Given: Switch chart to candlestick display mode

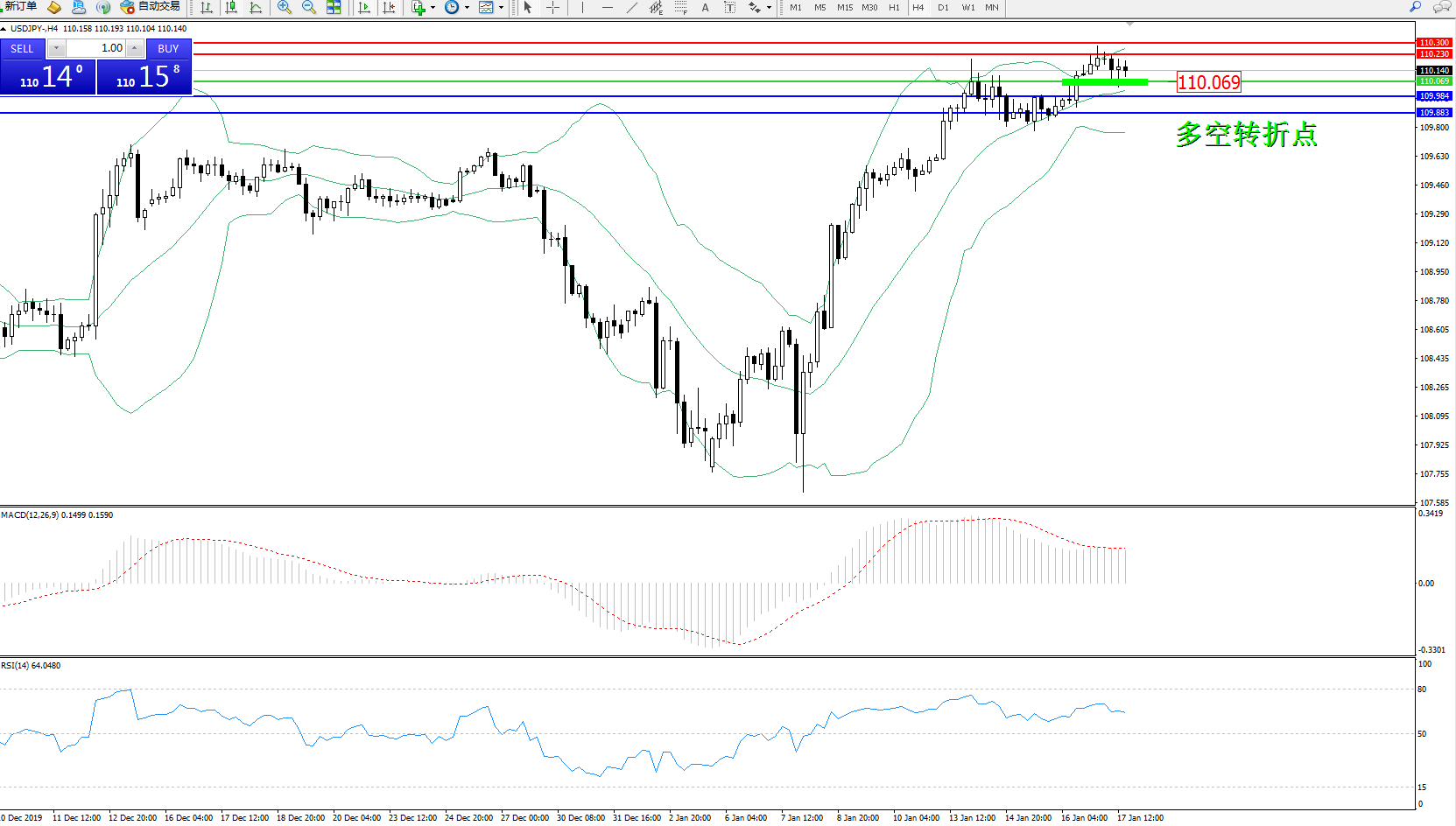Looking at the screenshot, I should (x=231, y=8).
